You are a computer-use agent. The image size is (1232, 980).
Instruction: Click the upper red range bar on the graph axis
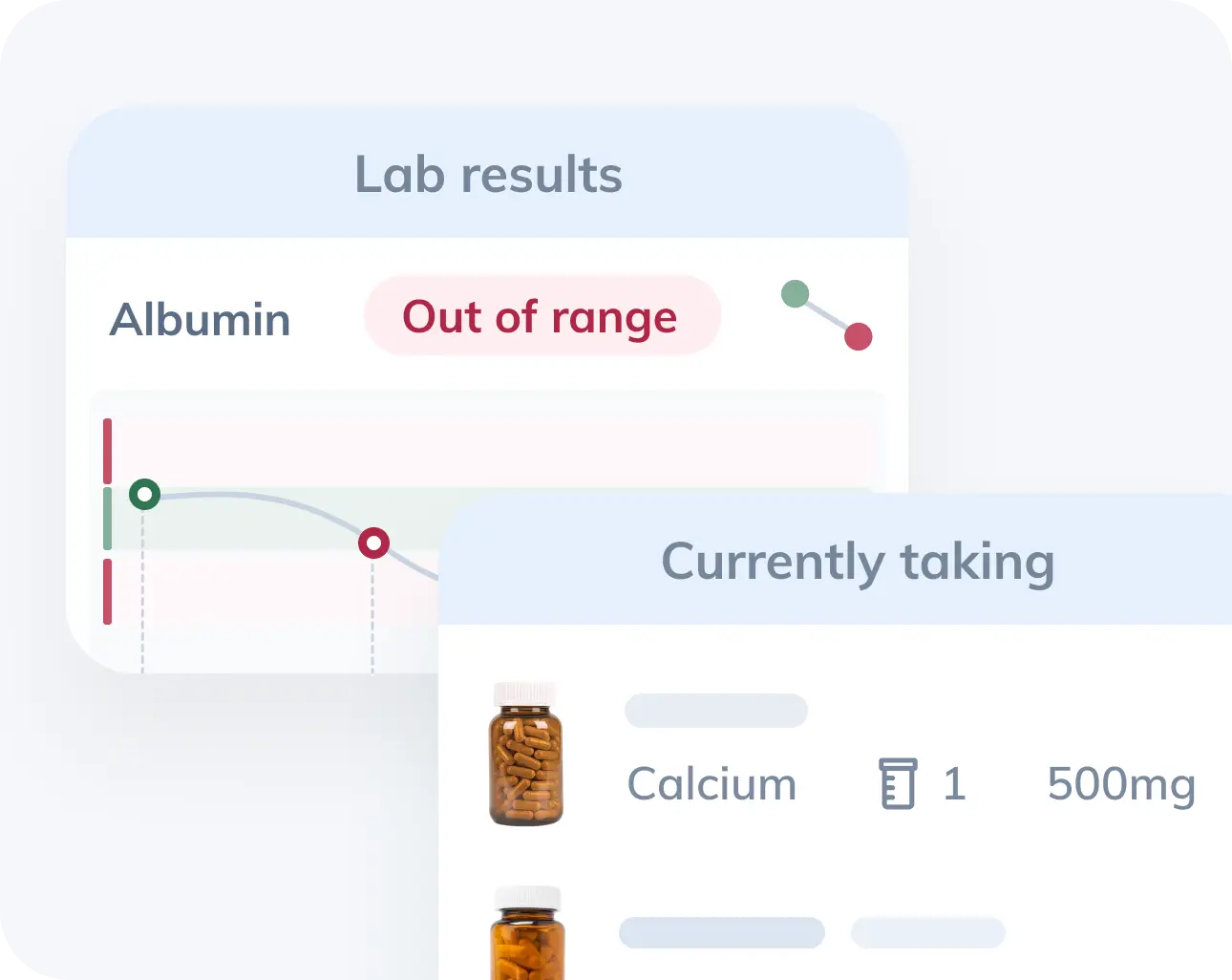tap(108, 451)
